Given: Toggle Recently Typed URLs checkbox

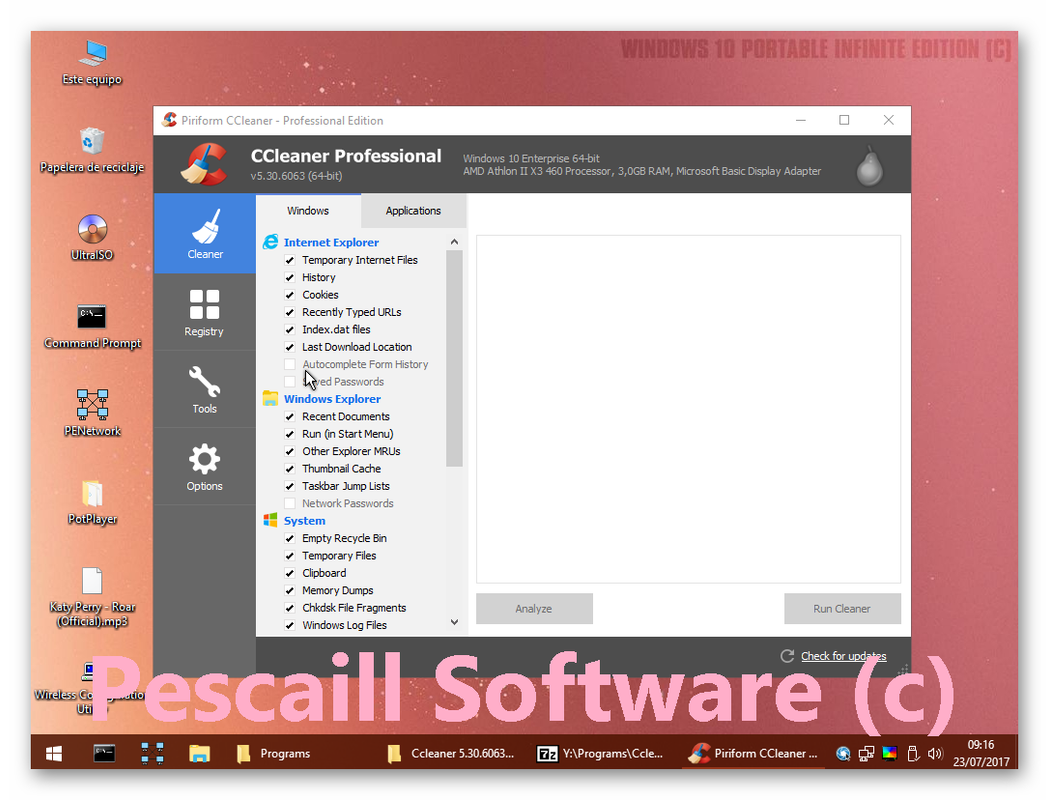Looking at the screenshot, I should [x=290, y=312].
